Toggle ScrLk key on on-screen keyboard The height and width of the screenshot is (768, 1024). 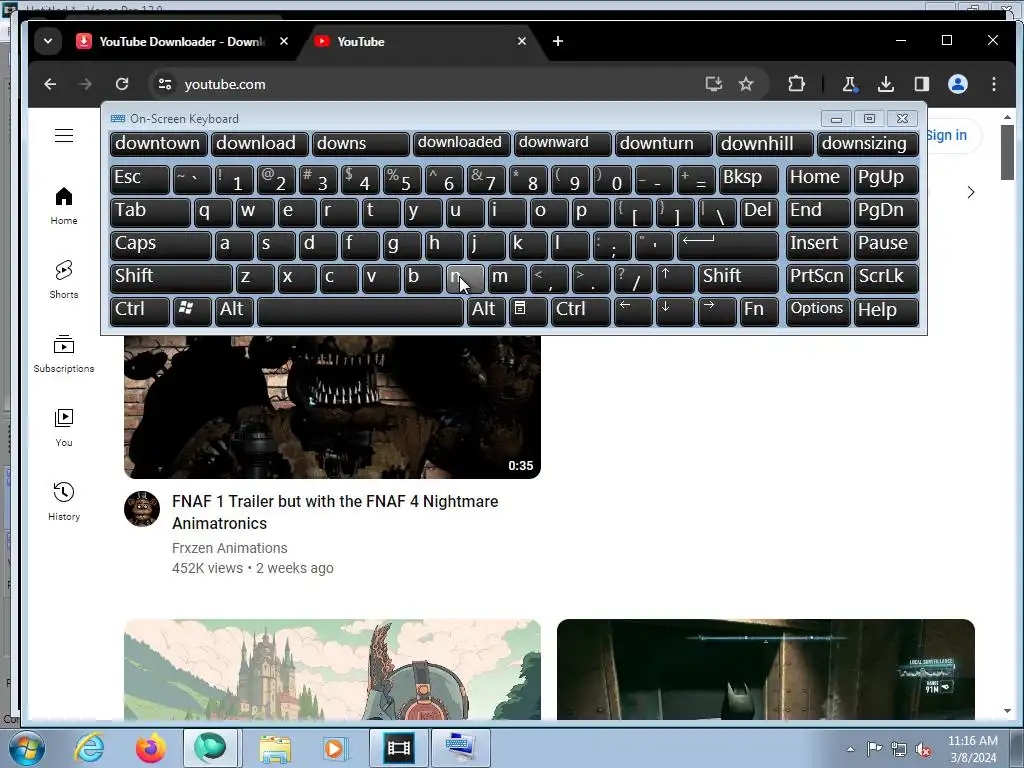[886, 278]
